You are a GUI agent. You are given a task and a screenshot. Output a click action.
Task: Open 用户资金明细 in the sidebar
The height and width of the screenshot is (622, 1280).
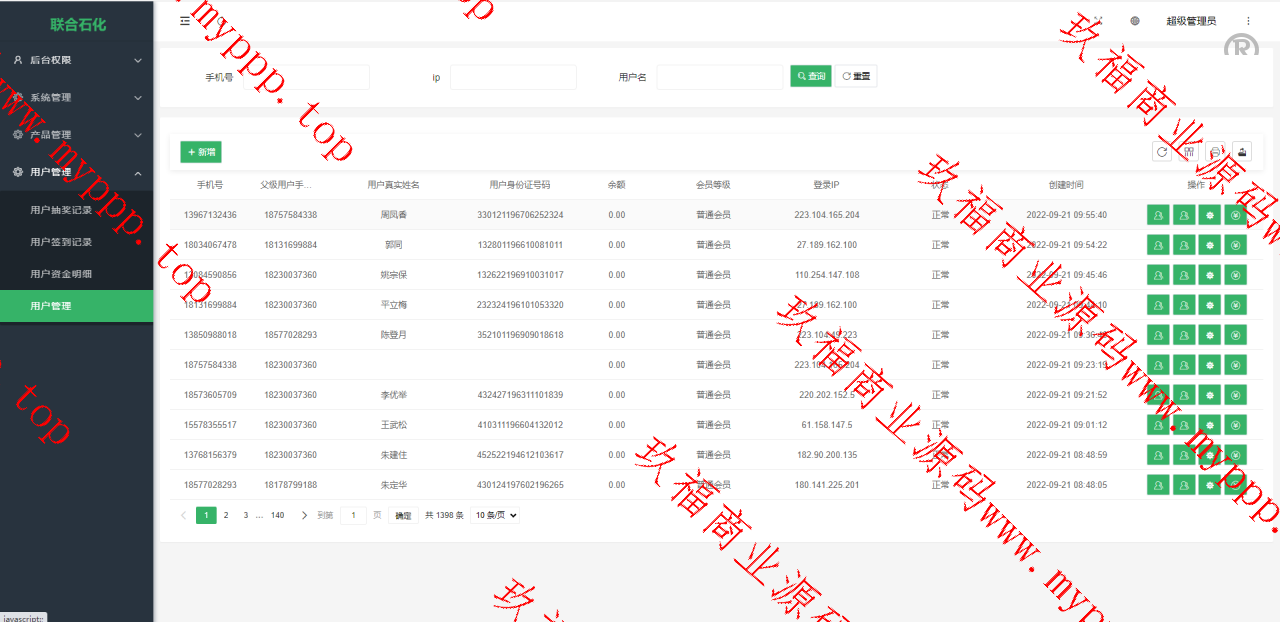pyautogui.click(x=61, y=274)
